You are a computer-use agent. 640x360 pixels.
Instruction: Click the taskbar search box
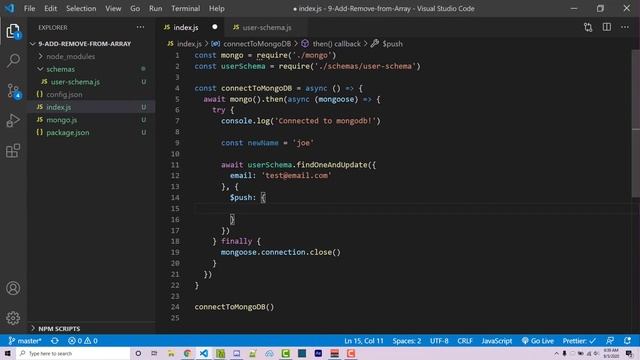pos(73,353)
